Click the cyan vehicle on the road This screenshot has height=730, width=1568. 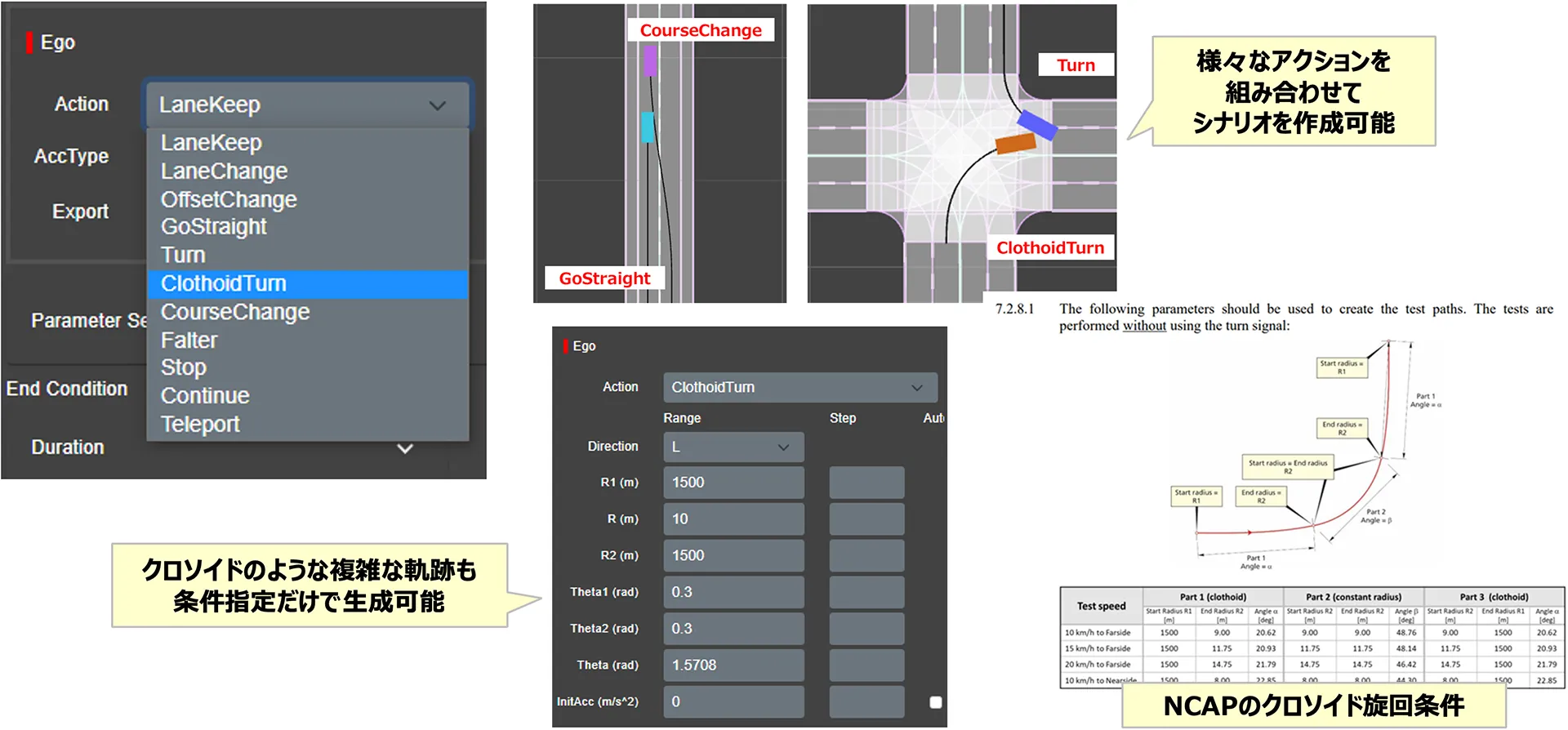(647, 127)
